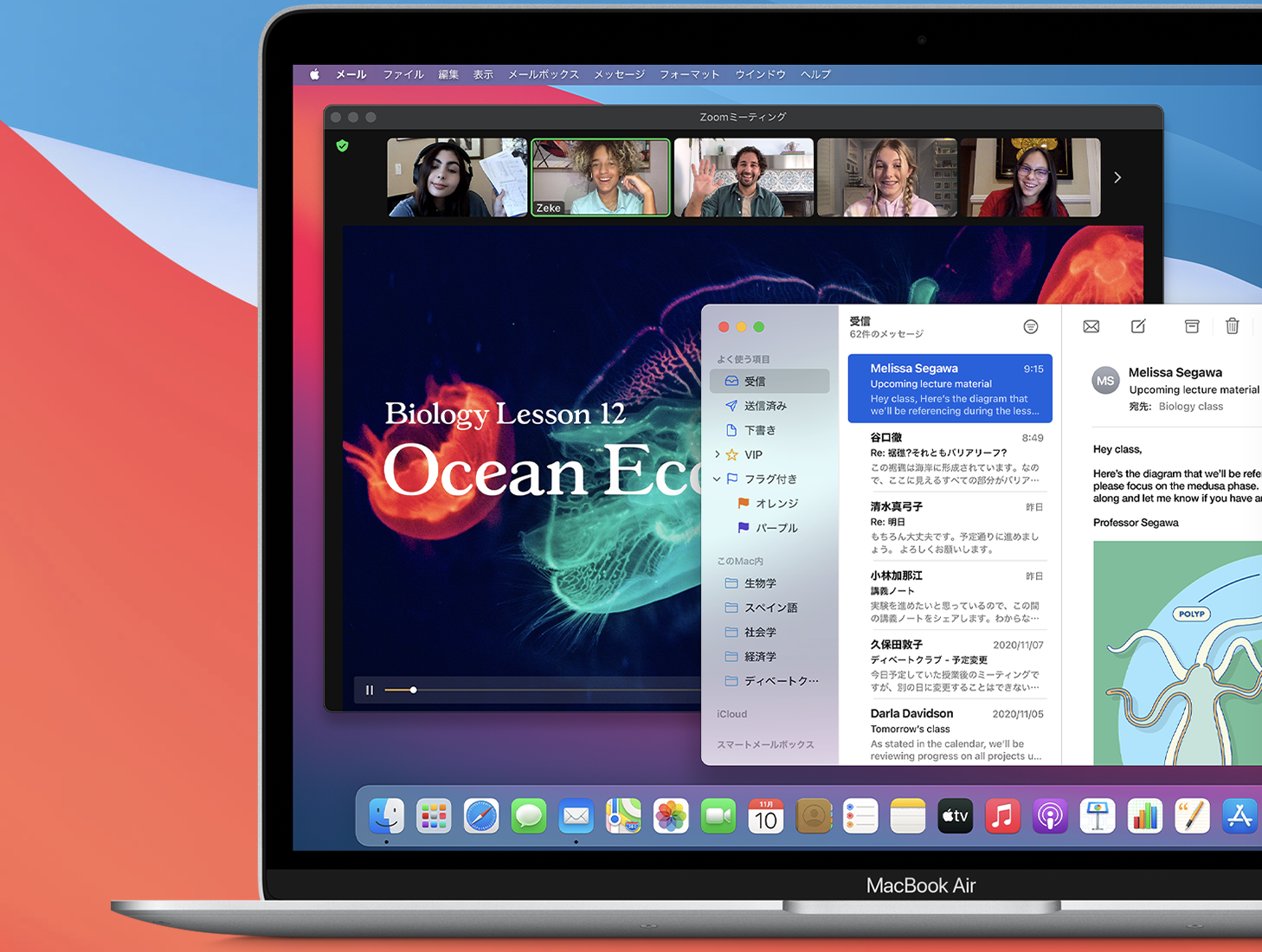The image size is (1262, 952).
Task: Collapse the フラグ付き mailbox group
Action: pos(717,479)
